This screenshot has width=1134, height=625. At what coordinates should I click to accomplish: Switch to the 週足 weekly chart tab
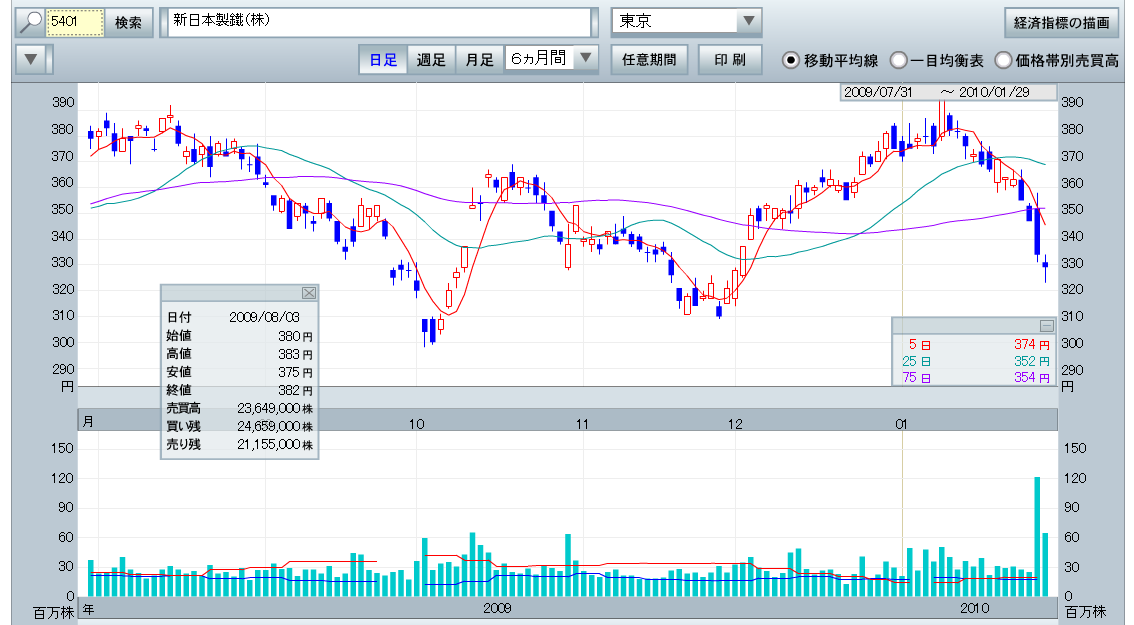(431, 60)
